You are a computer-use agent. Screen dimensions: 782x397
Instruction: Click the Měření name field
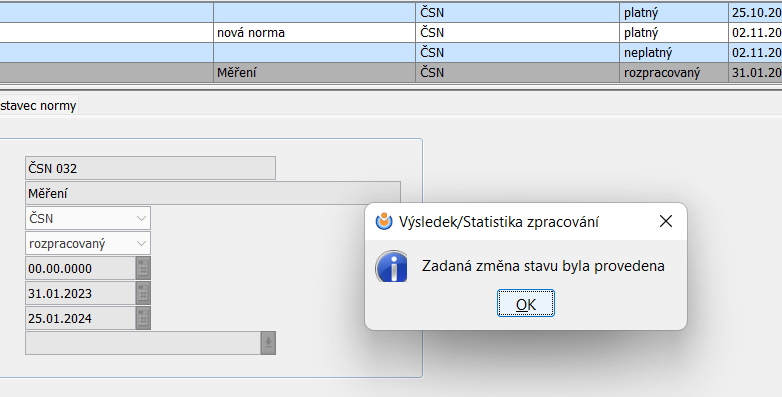(x=213, y=193)
